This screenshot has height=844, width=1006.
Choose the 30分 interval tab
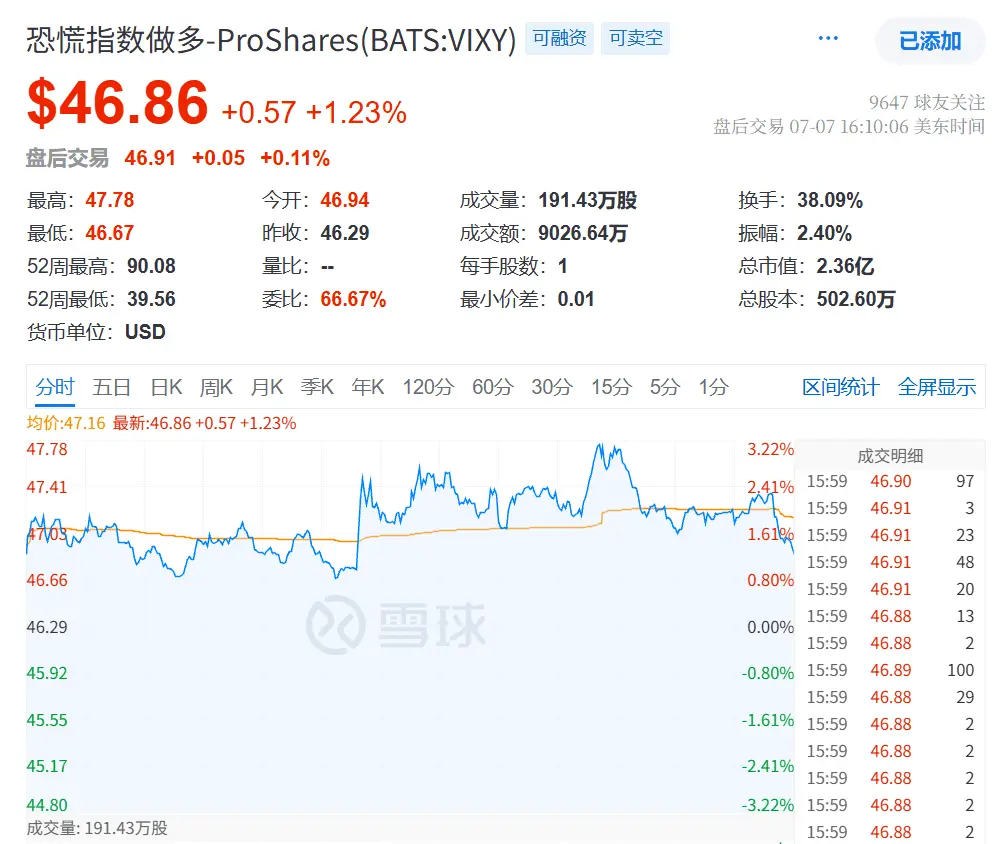552,387
